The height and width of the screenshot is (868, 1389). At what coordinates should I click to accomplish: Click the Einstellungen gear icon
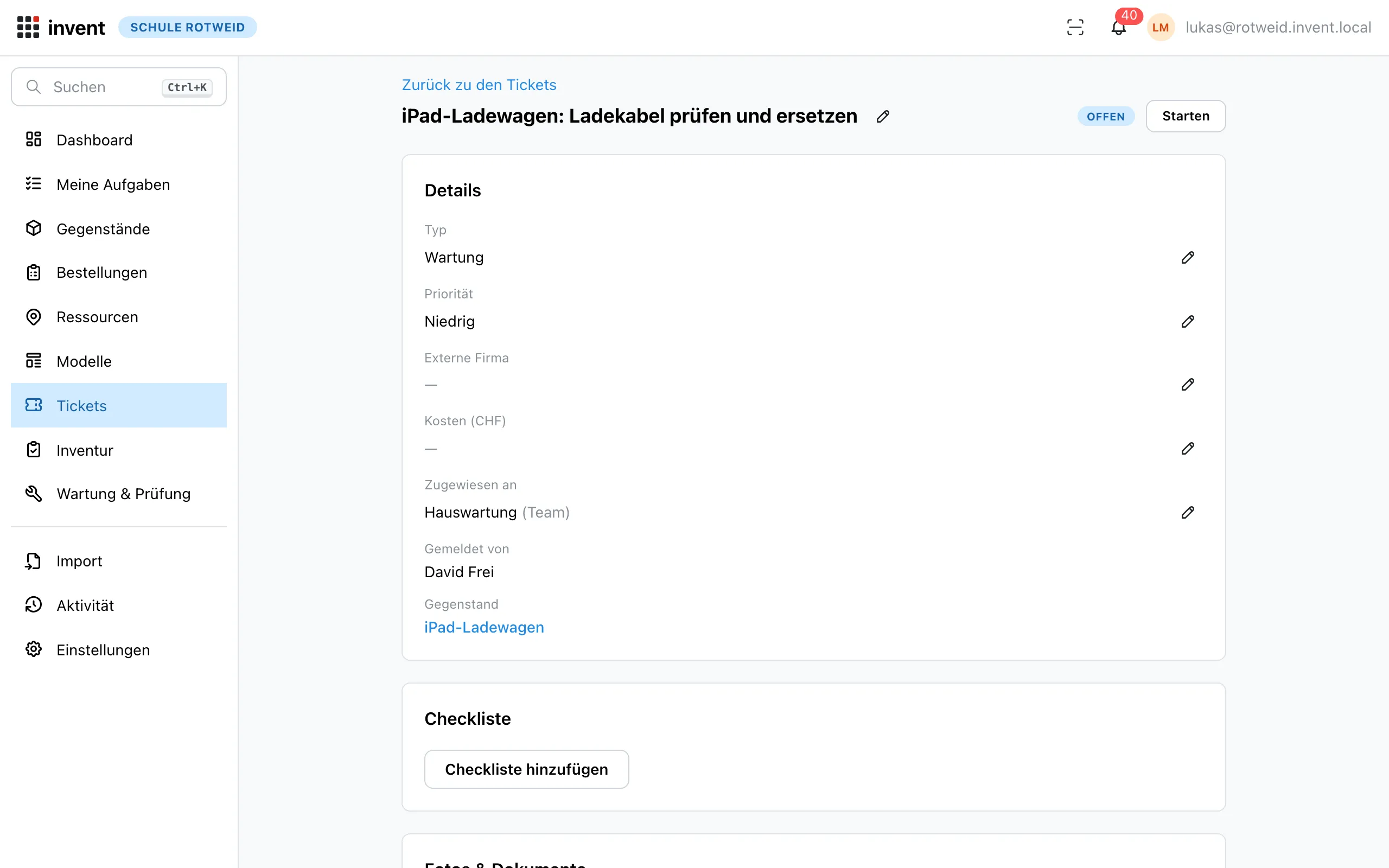point(34,649)
